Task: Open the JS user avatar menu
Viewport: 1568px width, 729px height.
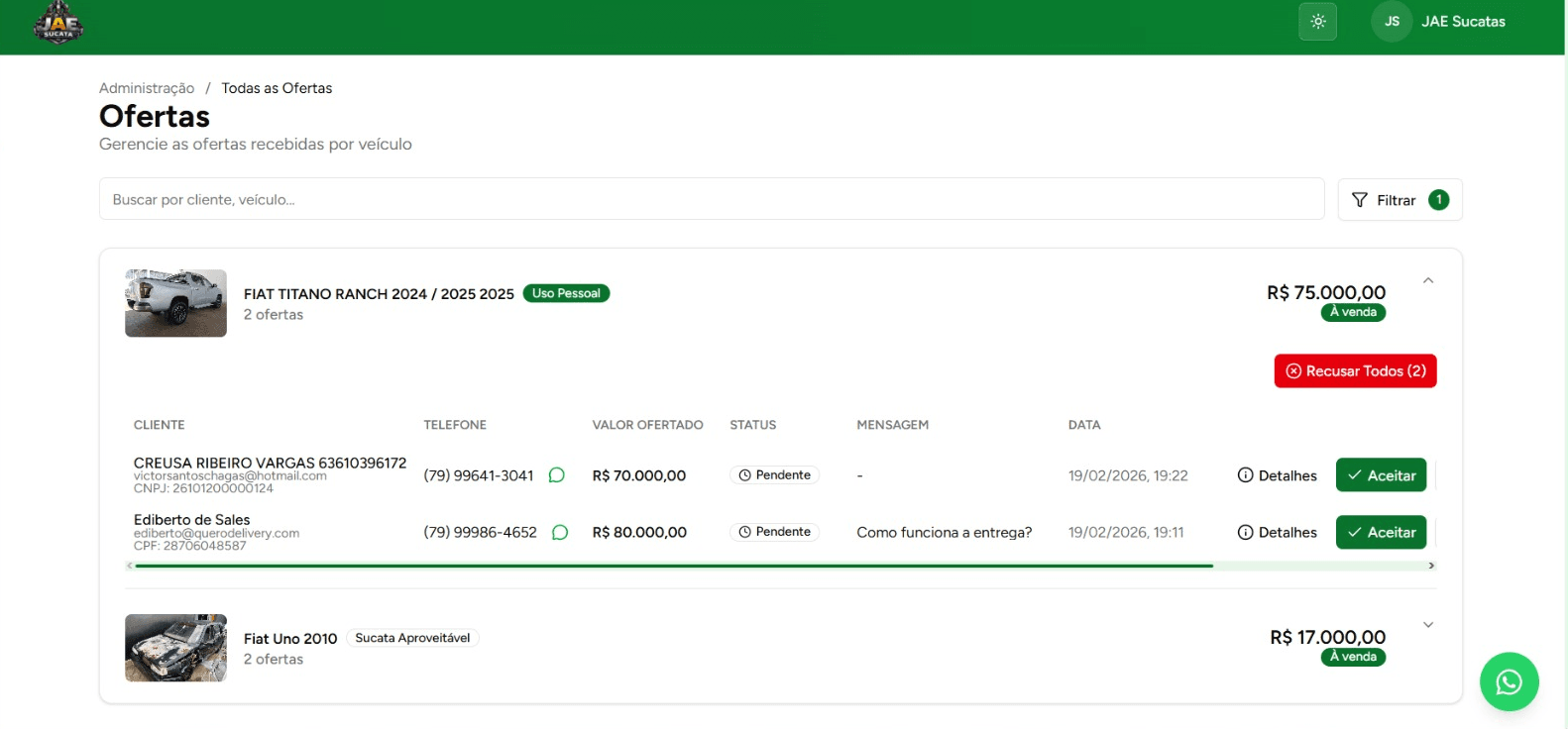Action: tap(1392, 21)
